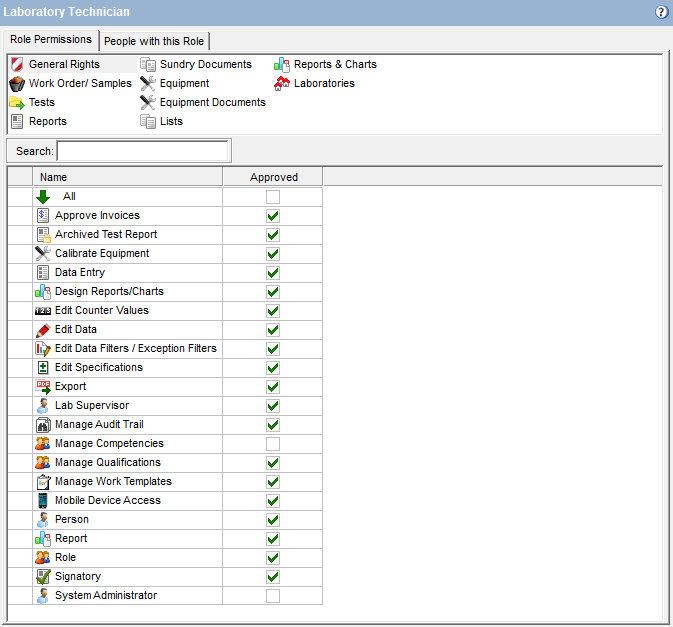Switch to People with this Role tab

(154, 40)
